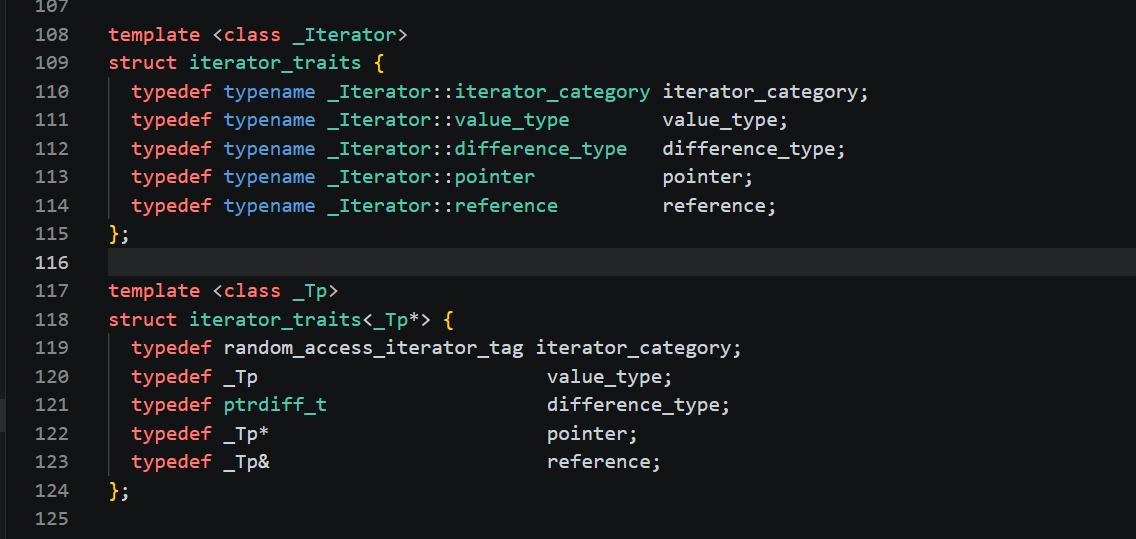The width and height of the screenshot is (1136, 539).
Task: Click closing brace on line 115
Action: pyautogui.click(x=114, y=234)
